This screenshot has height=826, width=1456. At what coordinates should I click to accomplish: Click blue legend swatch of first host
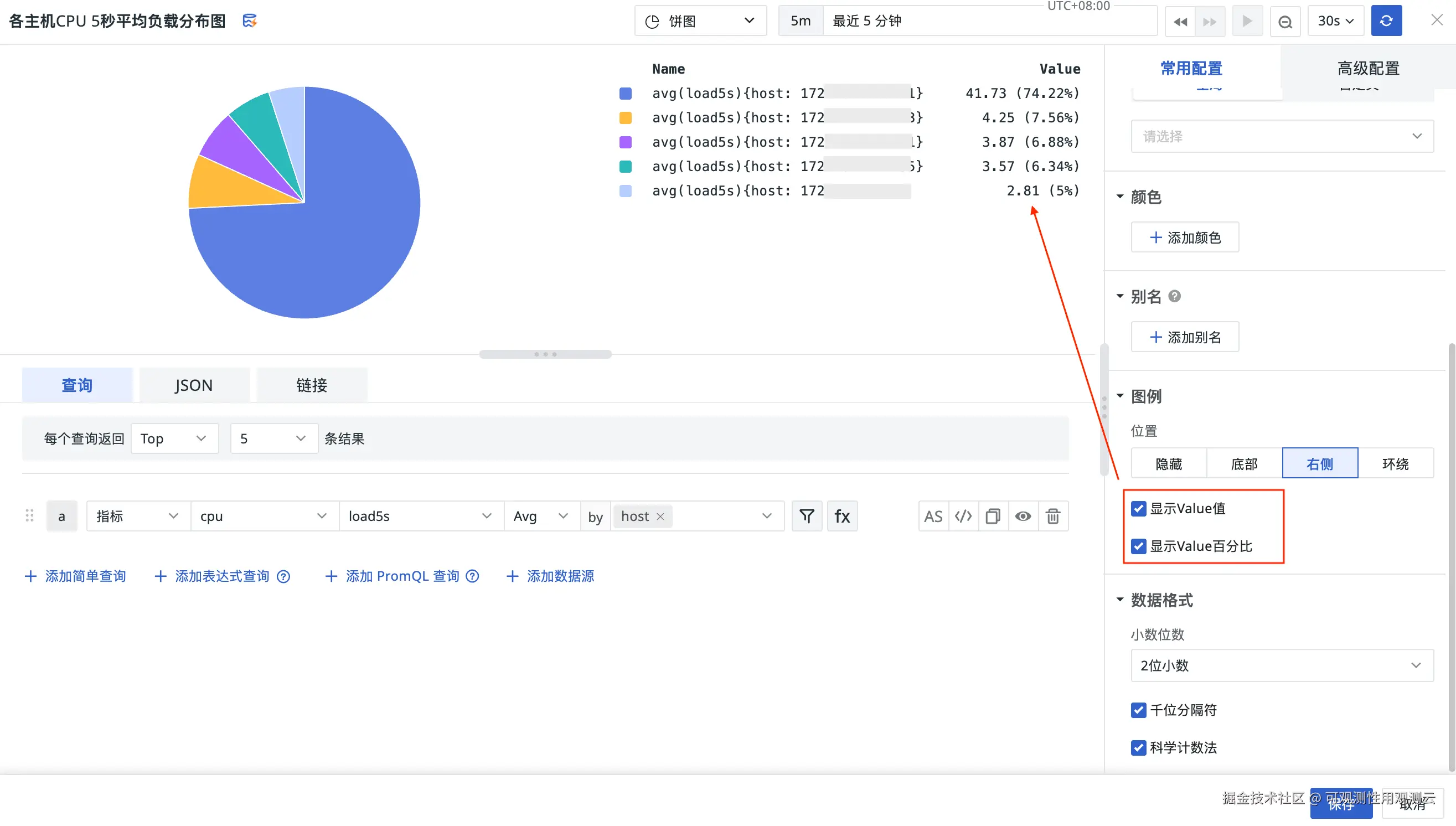click(x=625, y=93)
